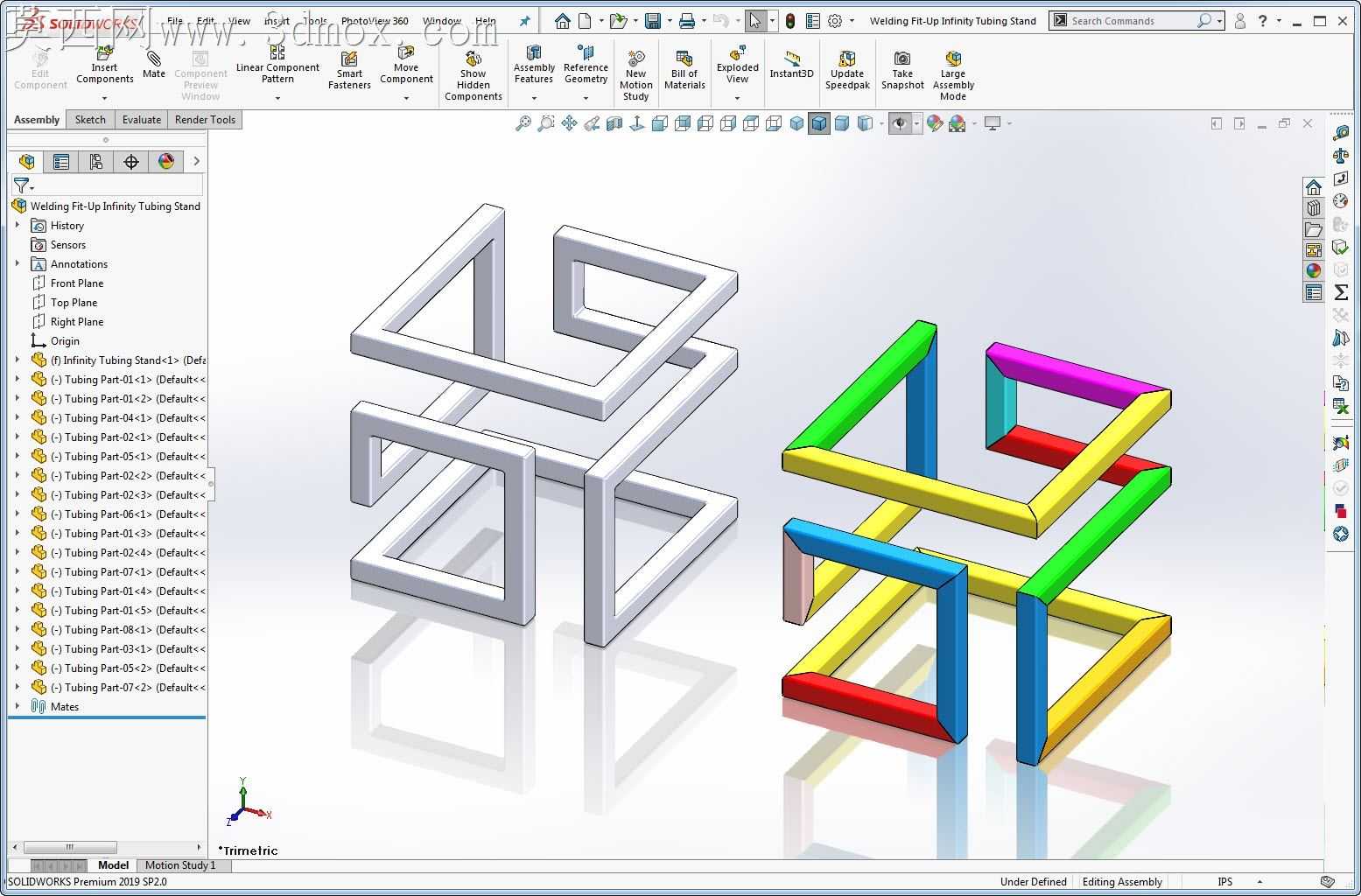This screenshot has width=1361, height=896.
Task: Start a New Motion Study
Action: [636, 74]
